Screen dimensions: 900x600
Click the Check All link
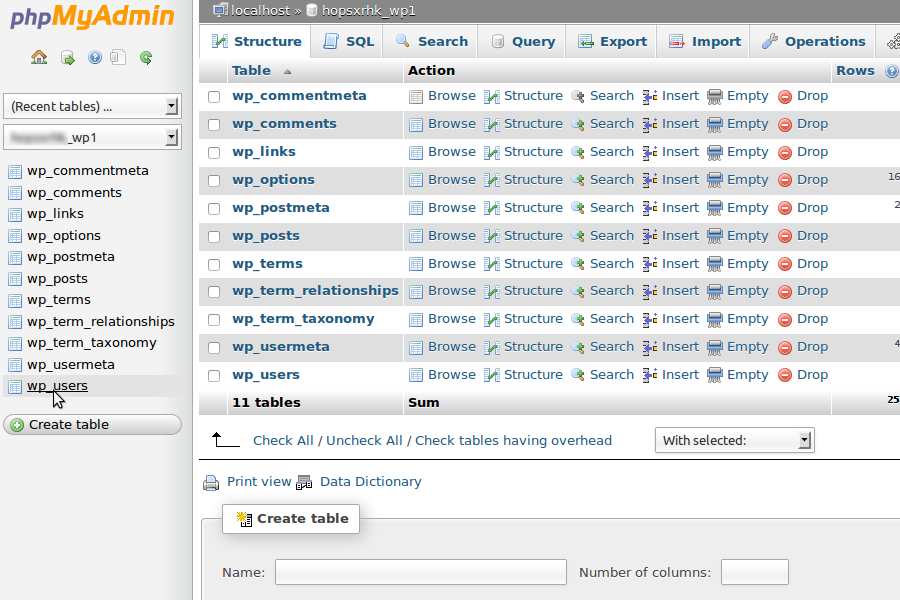coord(283,440)
